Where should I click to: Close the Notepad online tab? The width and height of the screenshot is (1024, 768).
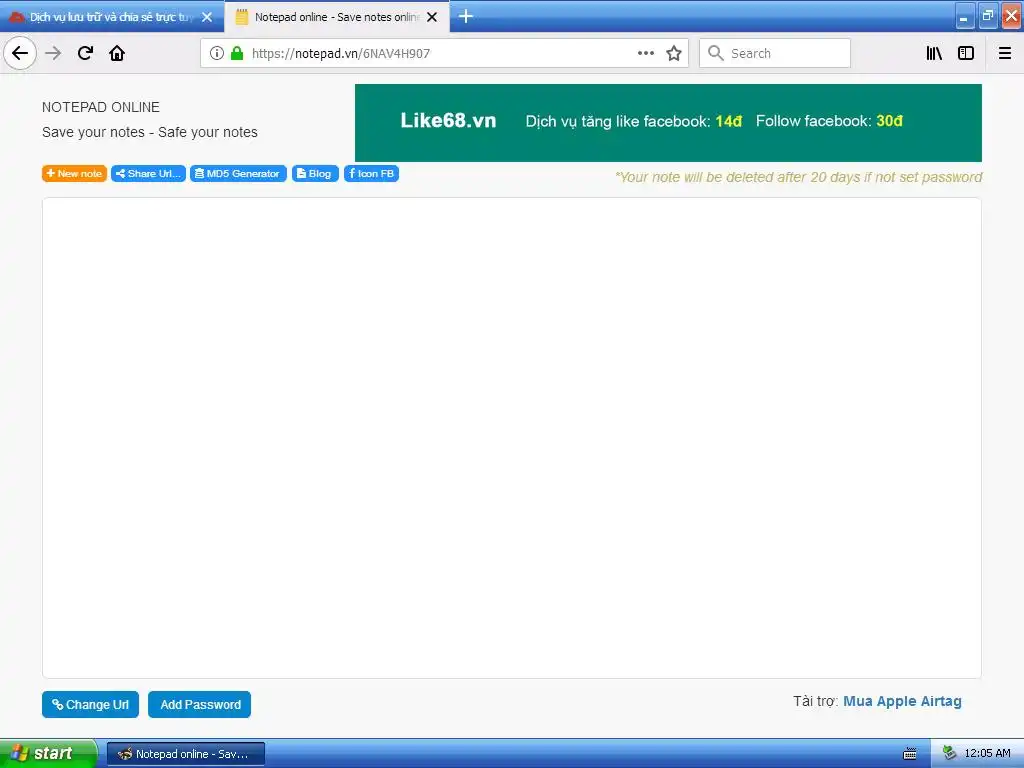coord(432,17)
